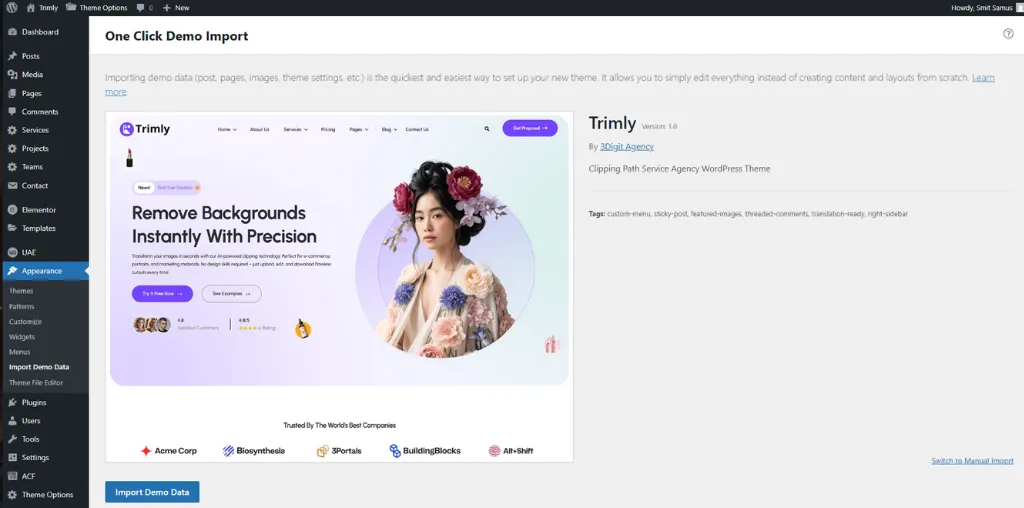Click the Switch to Manual Import link
This screenshot has height=508, width=1024.
pos(972,461)
